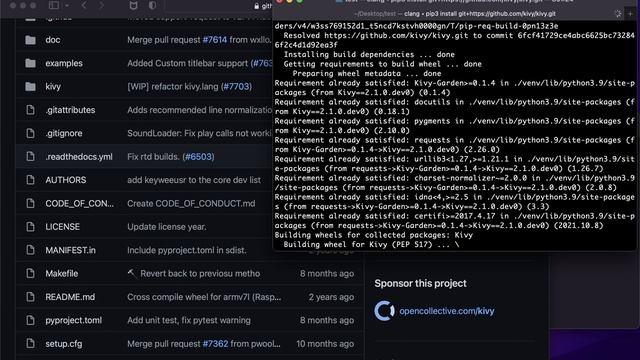Viewport: 640px width, 360px height.
Task: Open the CODE_OF_CON... file
Action: click(x=80, y=203)
